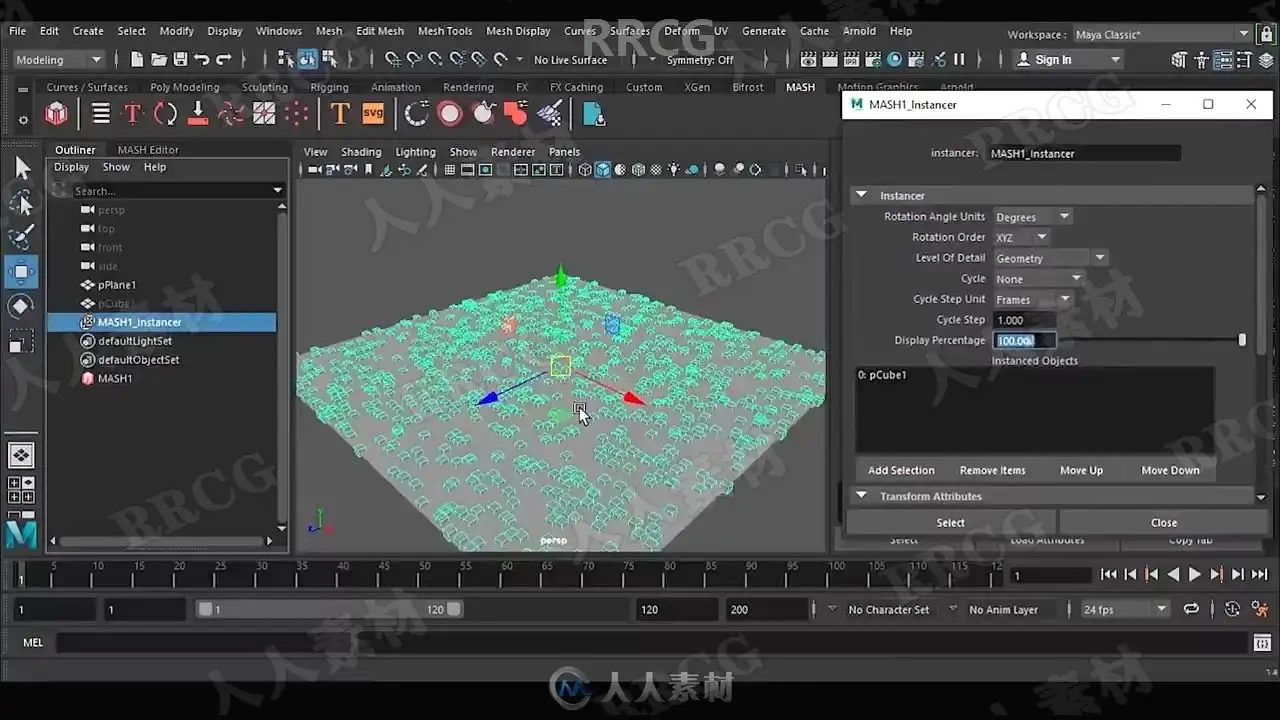
Task: Click the Display Percentage slider handle
Action: click(1242, 340)
